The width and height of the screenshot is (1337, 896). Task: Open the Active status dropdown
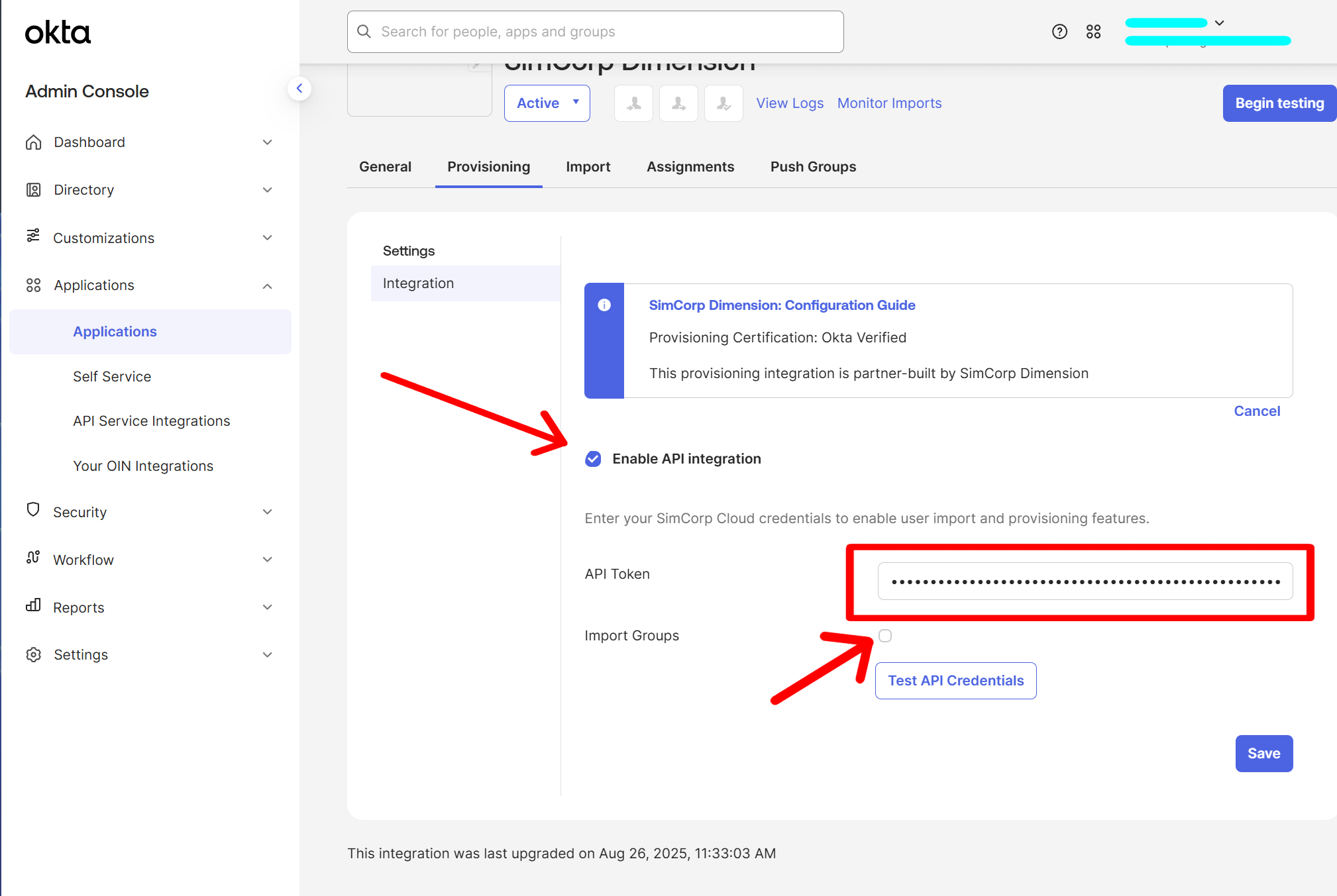click(547, 103)
